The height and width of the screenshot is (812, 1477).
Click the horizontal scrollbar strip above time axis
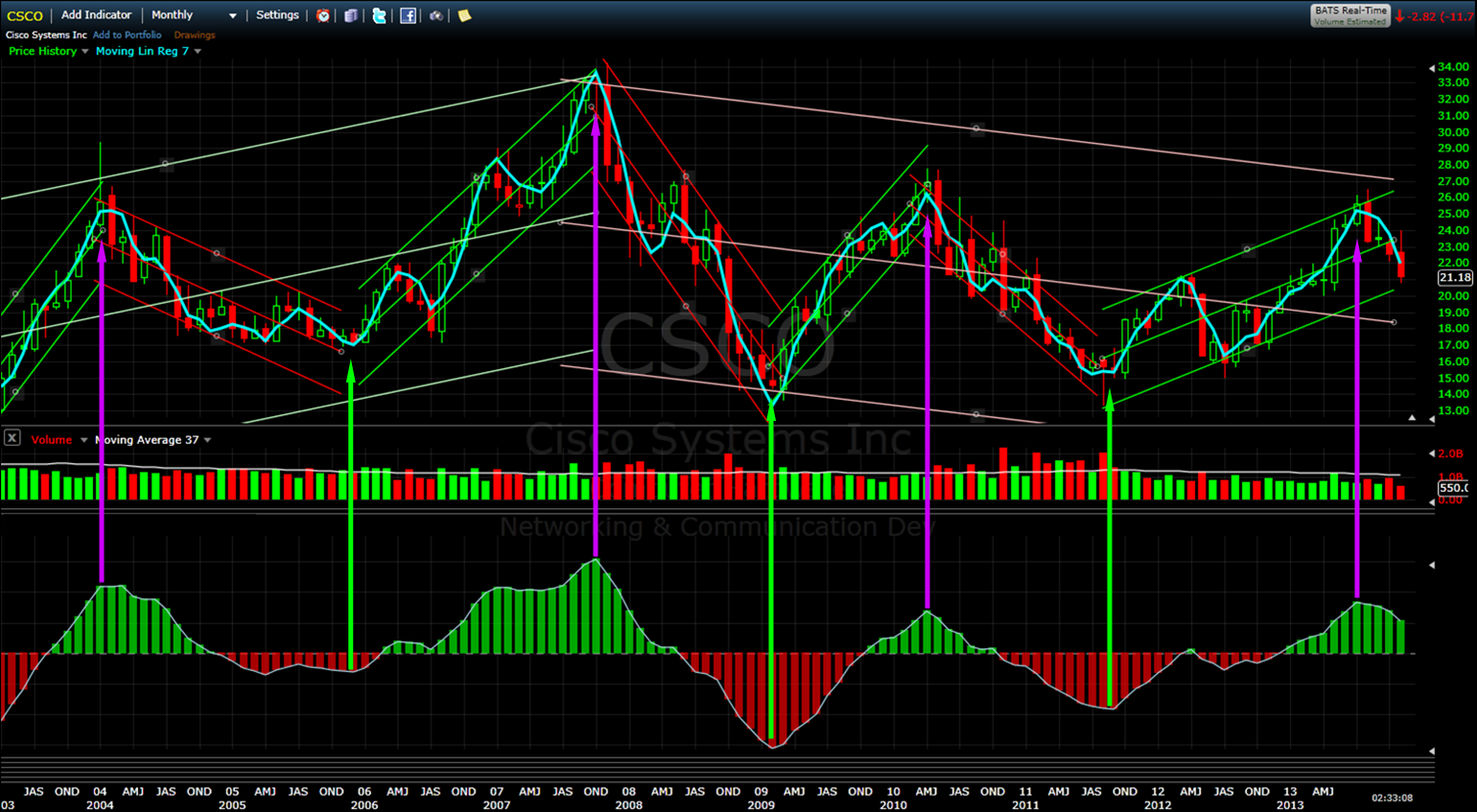point(717,769)
